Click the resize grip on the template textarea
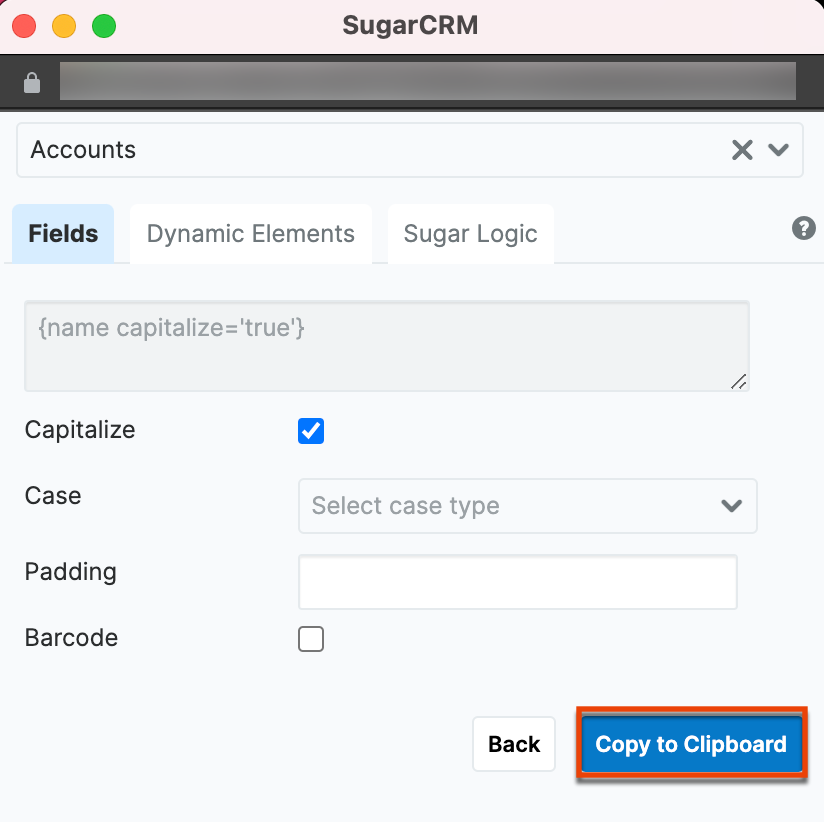The image size is (824, 822). pyautogui.click(x=740, y=382)
